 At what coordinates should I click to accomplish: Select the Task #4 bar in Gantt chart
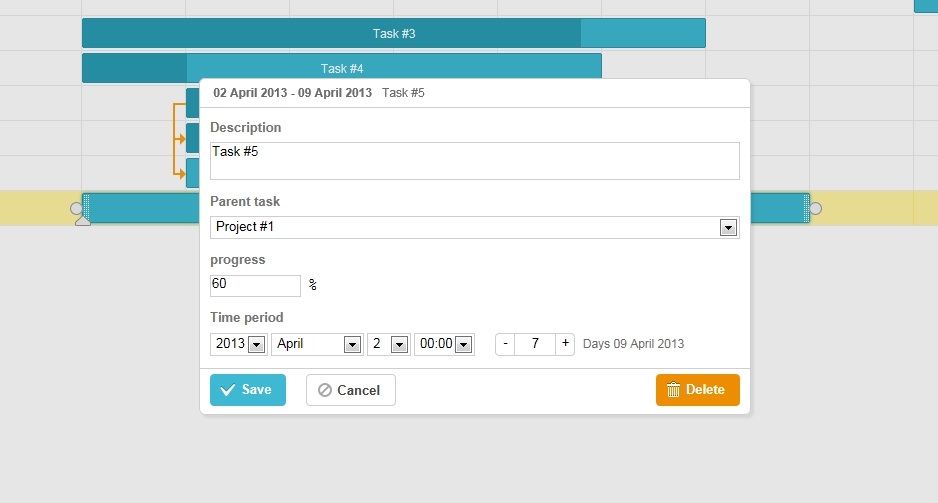coord(342,68)
